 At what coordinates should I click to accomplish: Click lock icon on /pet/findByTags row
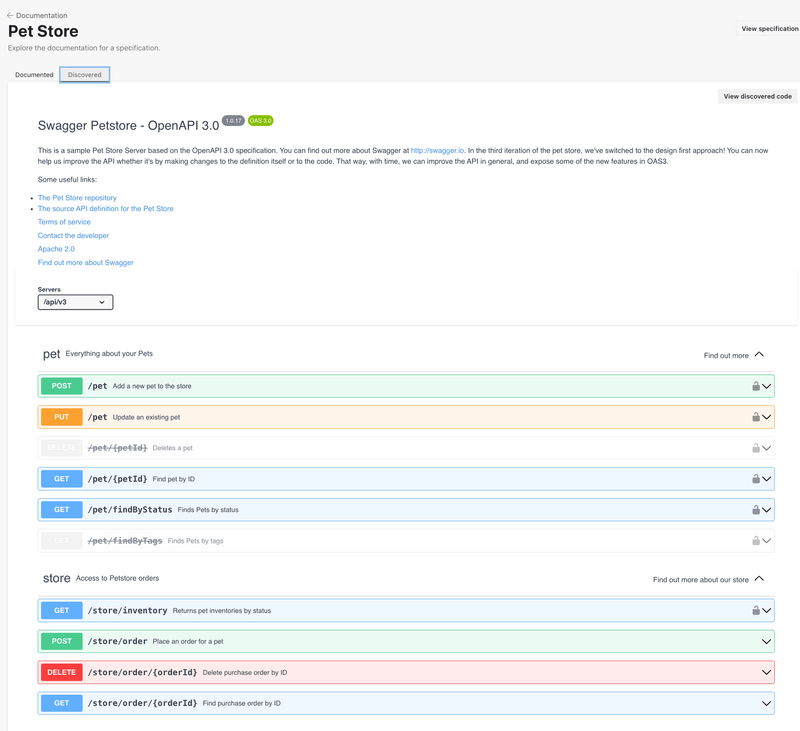756,540
